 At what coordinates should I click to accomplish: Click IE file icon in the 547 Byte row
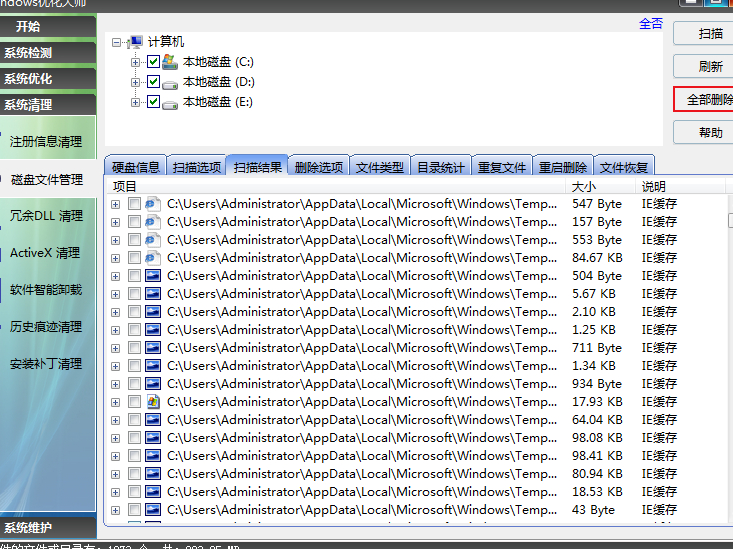click(152, 204)
